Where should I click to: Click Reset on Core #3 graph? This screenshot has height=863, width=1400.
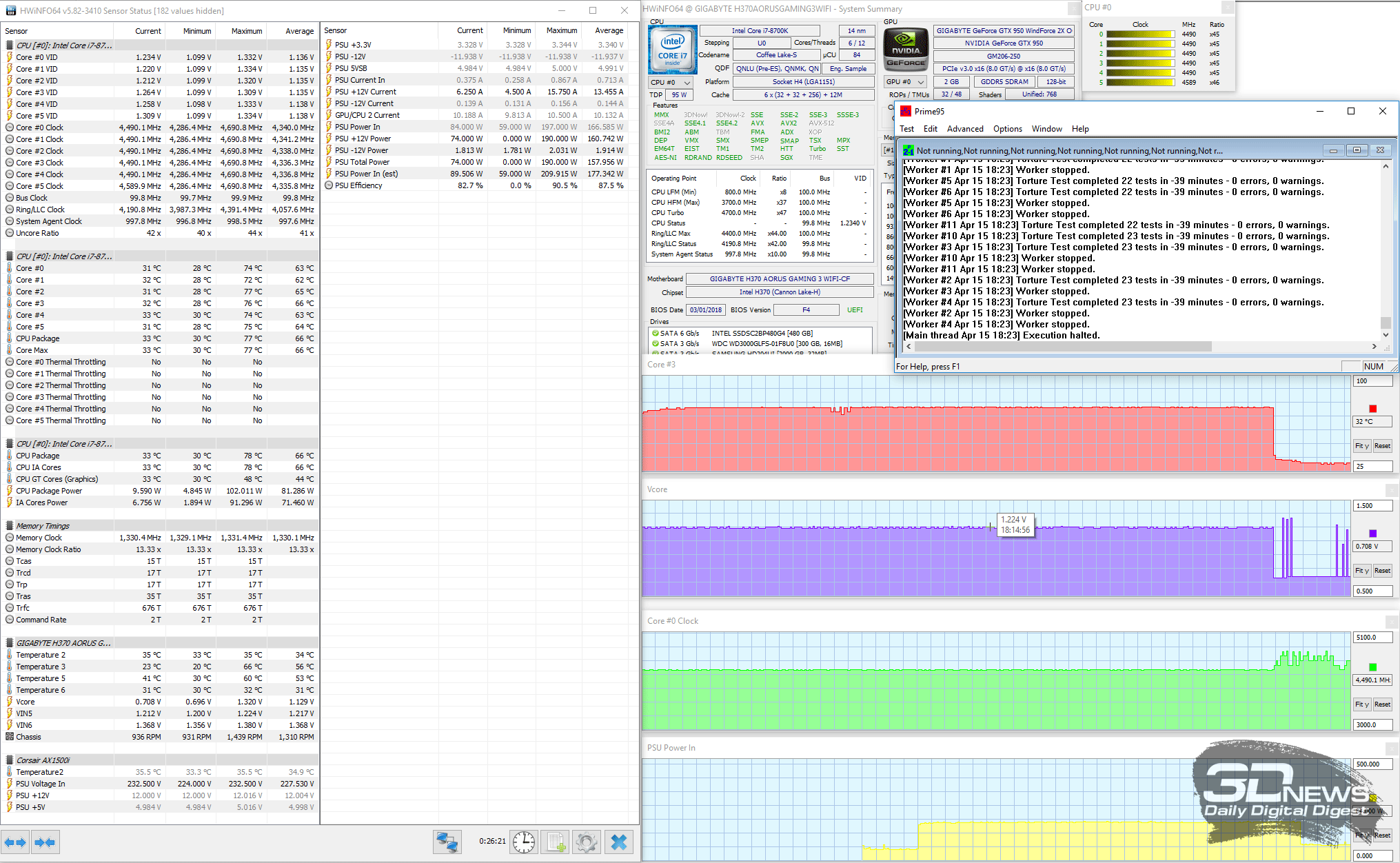coord(1382,446)
